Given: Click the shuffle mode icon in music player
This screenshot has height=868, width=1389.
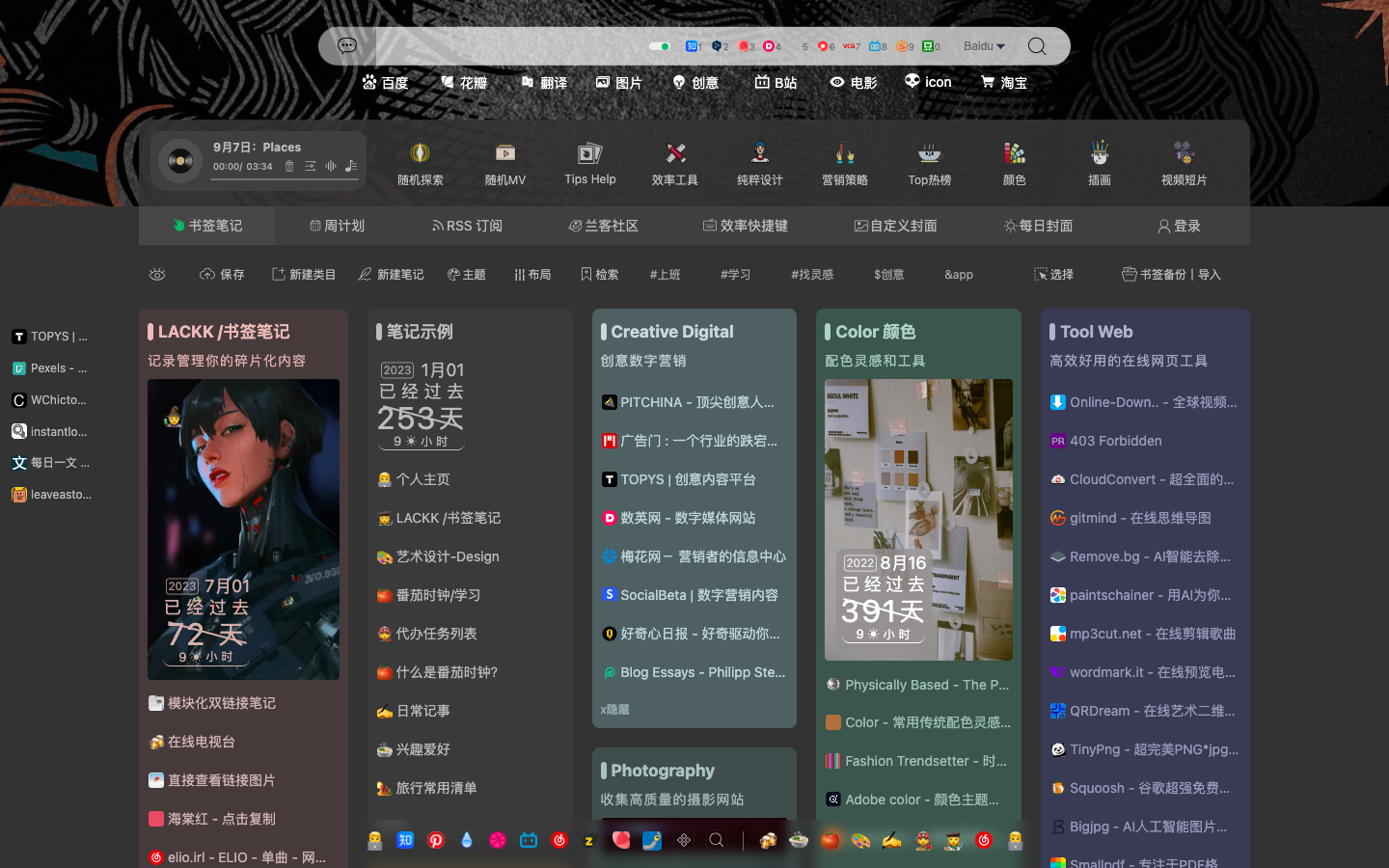Looking at the screenshot, I should (x=310, y=166).
